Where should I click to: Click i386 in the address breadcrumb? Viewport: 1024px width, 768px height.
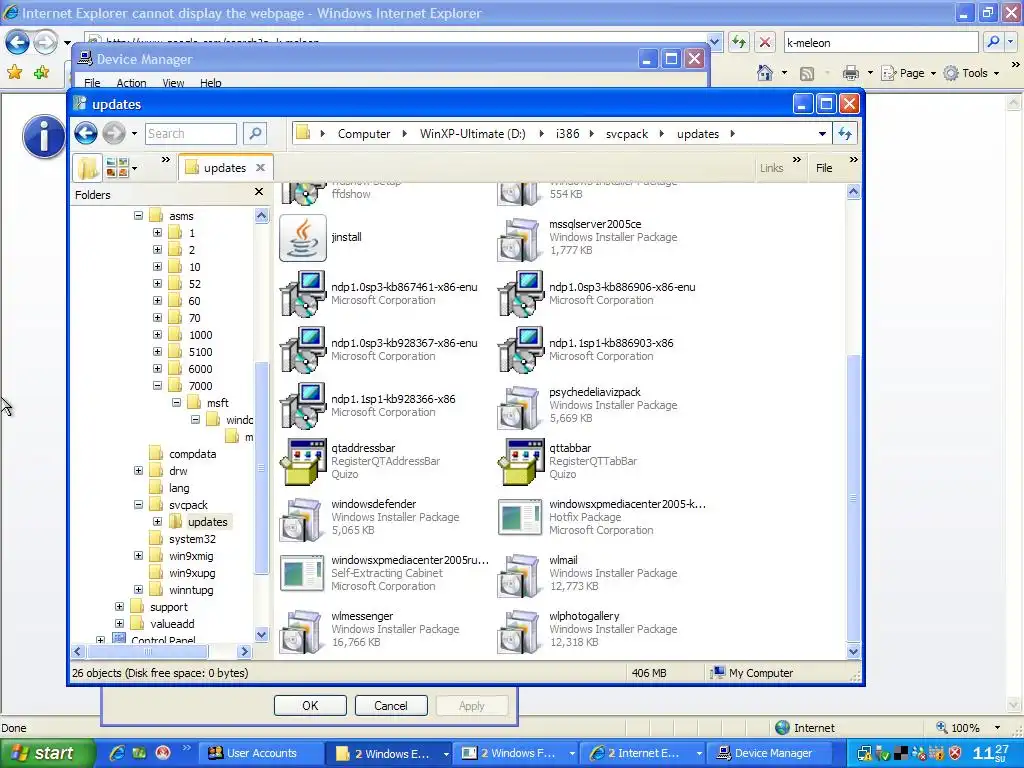coord(567,134)
